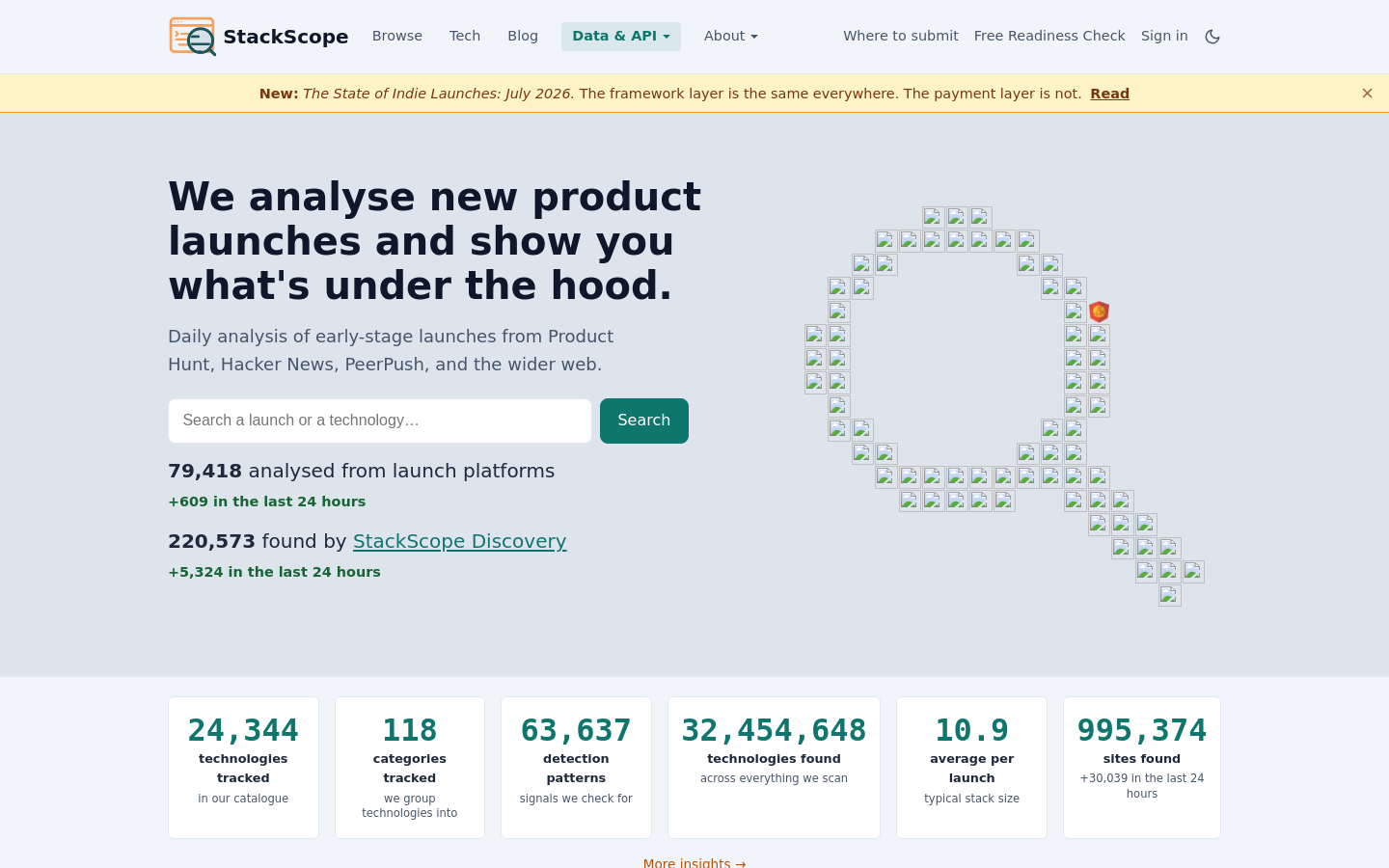Screen dimensions: 1389x868
Task: Click the '+30,039 in the last 24 hours' text
Action: coord(1142,786)
